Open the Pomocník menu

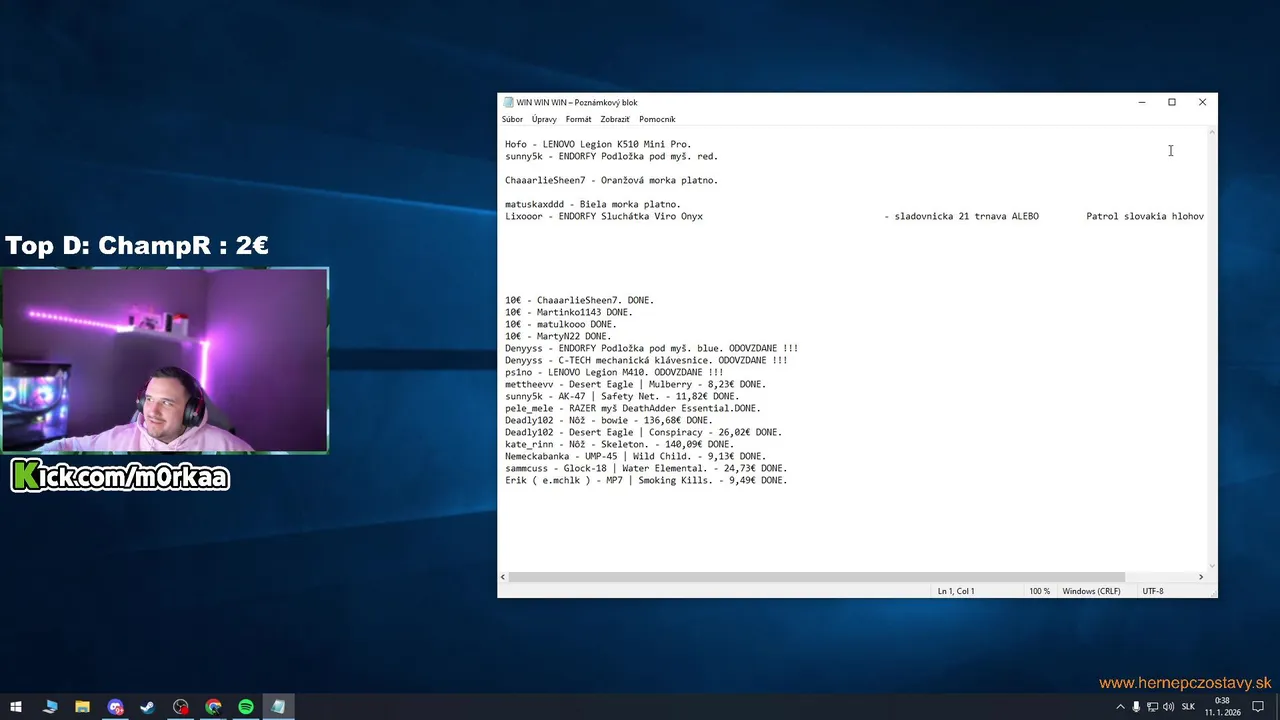[657, 119]
